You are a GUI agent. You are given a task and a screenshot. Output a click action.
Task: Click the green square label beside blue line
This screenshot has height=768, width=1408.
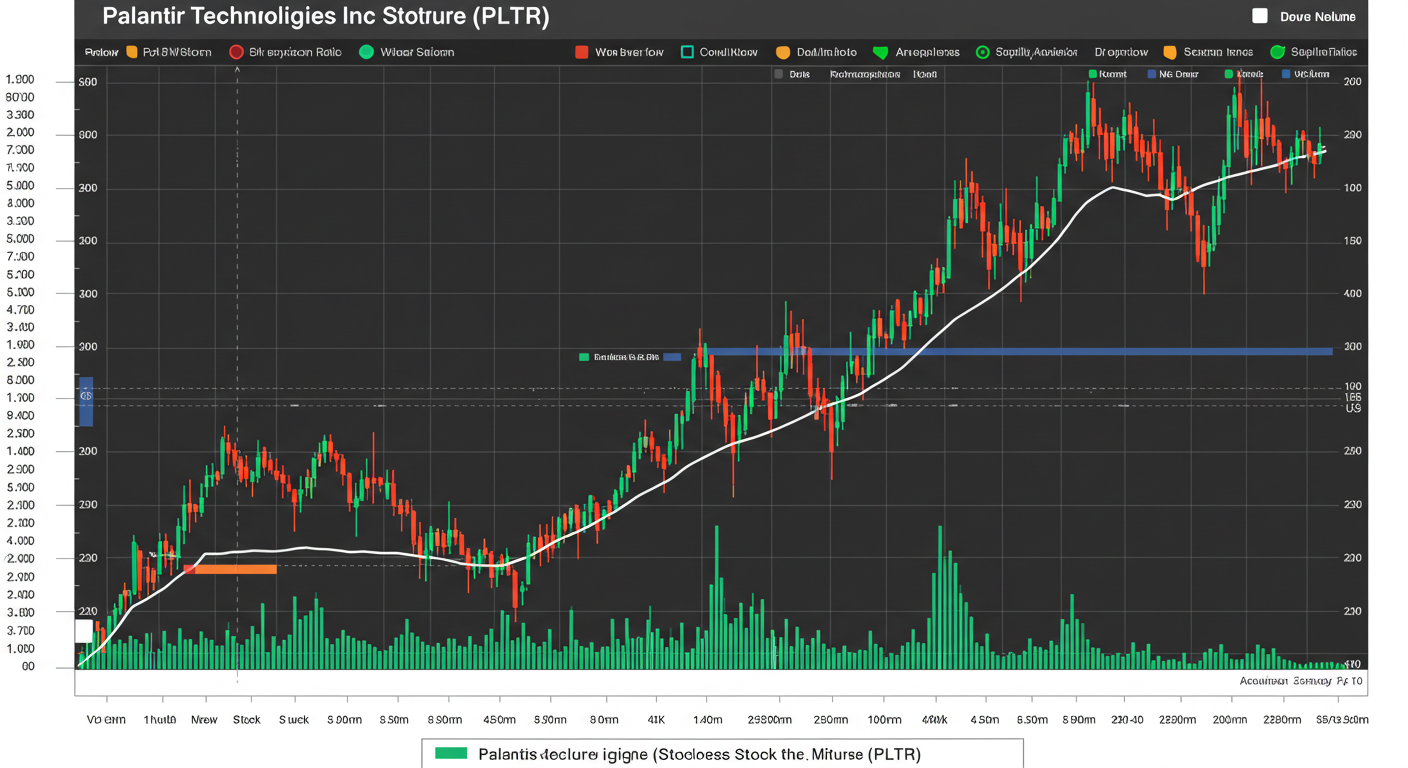583,356
